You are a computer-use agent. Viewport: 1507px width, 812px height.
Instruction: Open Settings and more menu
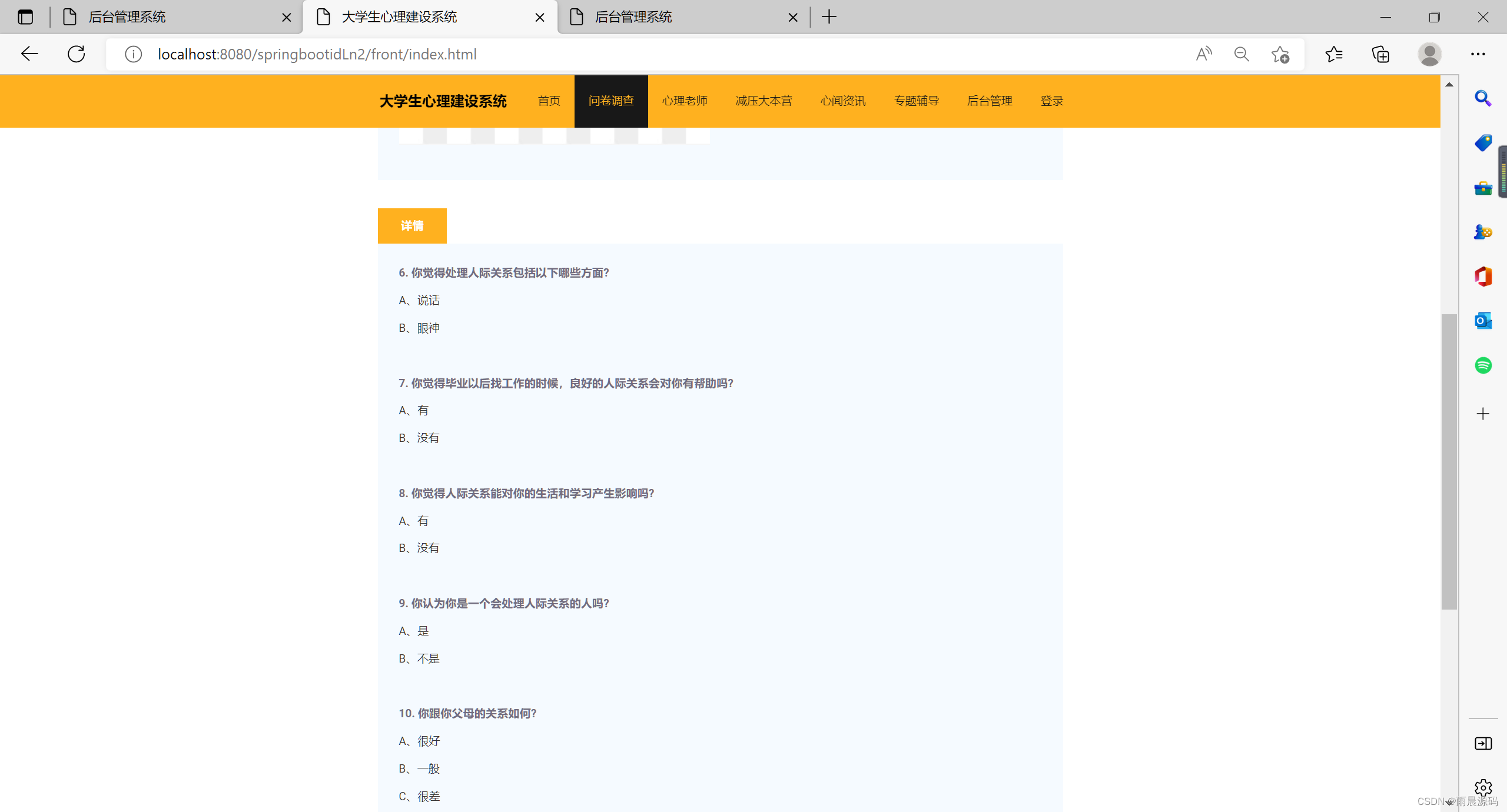pyautogui.click(x=1478, y=54)
